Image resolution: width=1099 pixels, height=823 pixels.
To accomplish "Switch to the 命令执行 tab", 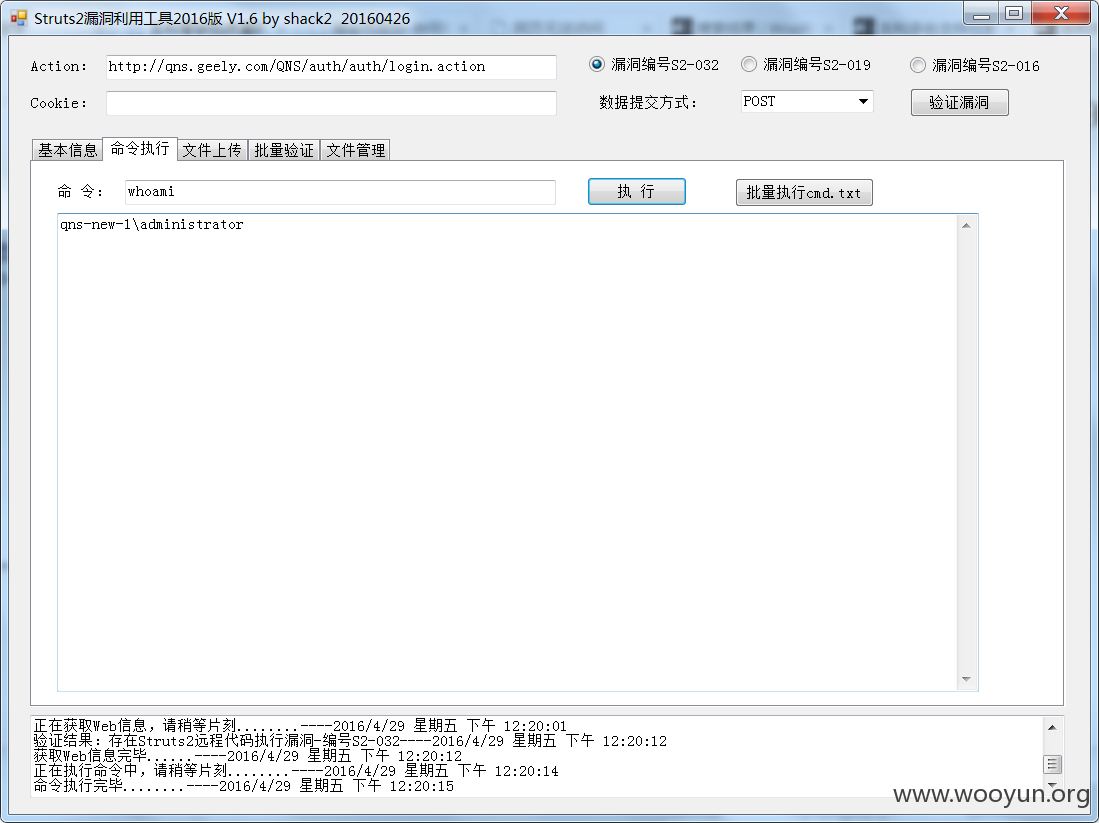I will 139,149.
